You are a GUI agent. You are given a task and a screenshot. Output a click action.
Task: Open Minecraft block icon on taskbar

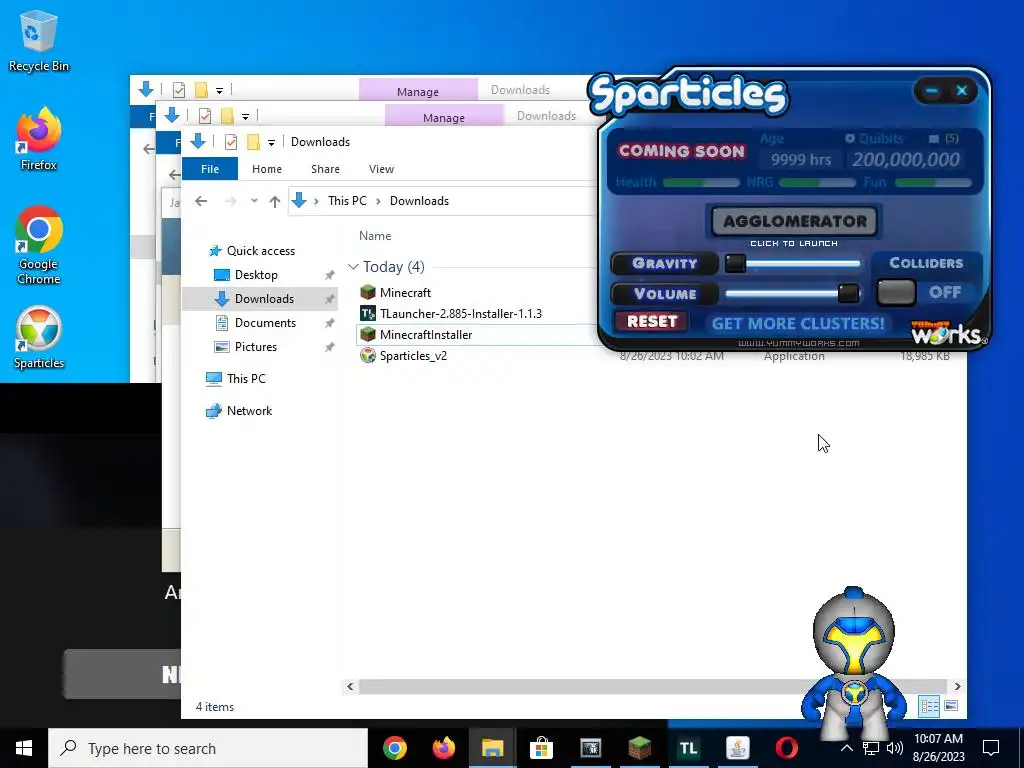[x=639, y=748]
